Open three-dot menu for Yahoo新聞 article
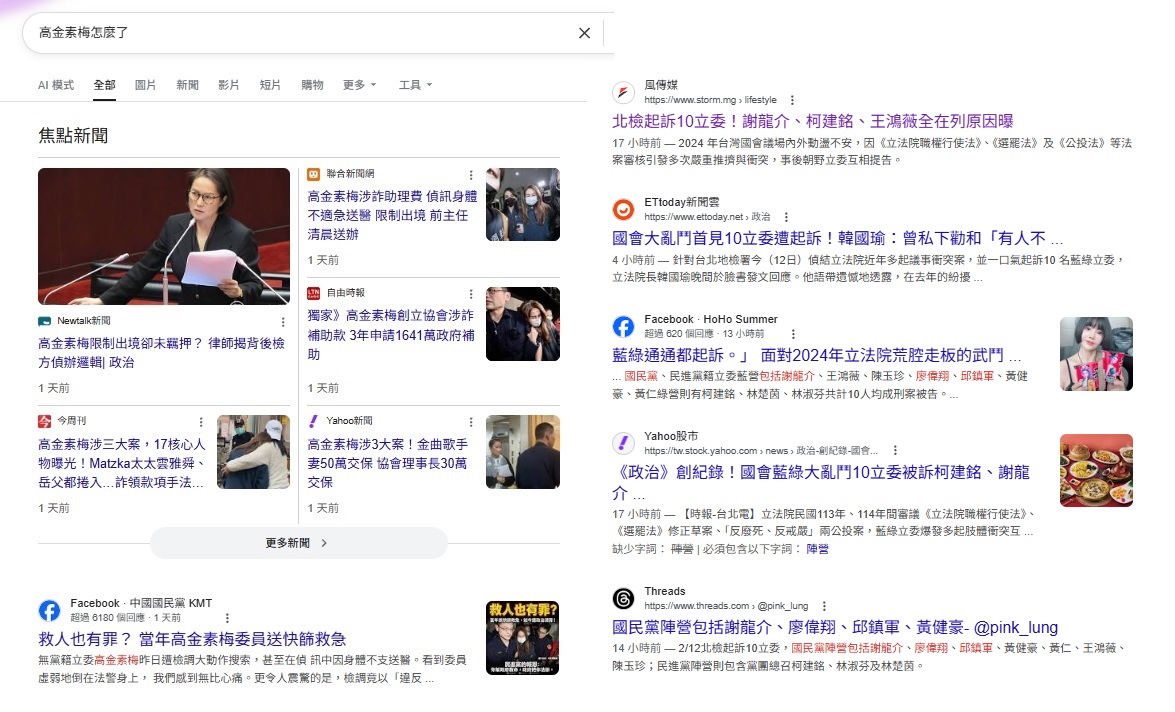Image resolution: width=1175 pixels, height=712 pixels. (470, 422)
